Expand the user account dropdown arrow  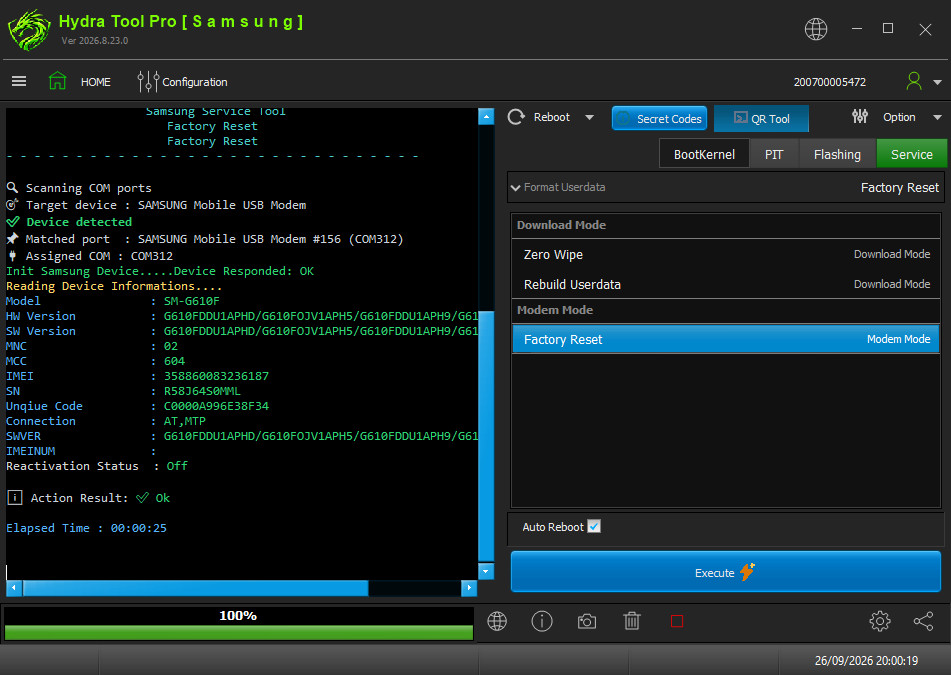(x=937, y=82)
